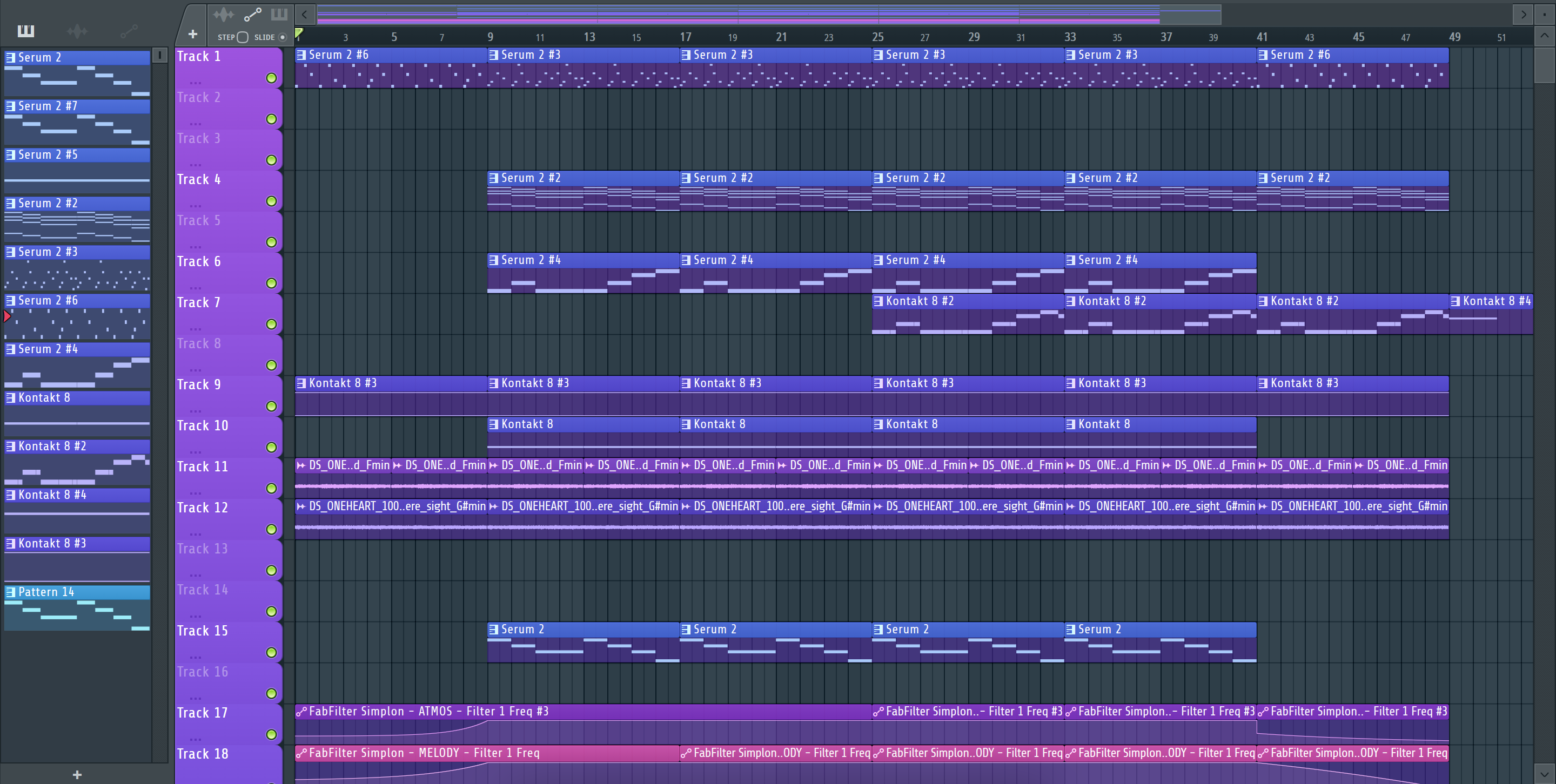Viewport: 1556px width, 784px height.
Task: Select the Track 12 header
Action: pos(229,519)
